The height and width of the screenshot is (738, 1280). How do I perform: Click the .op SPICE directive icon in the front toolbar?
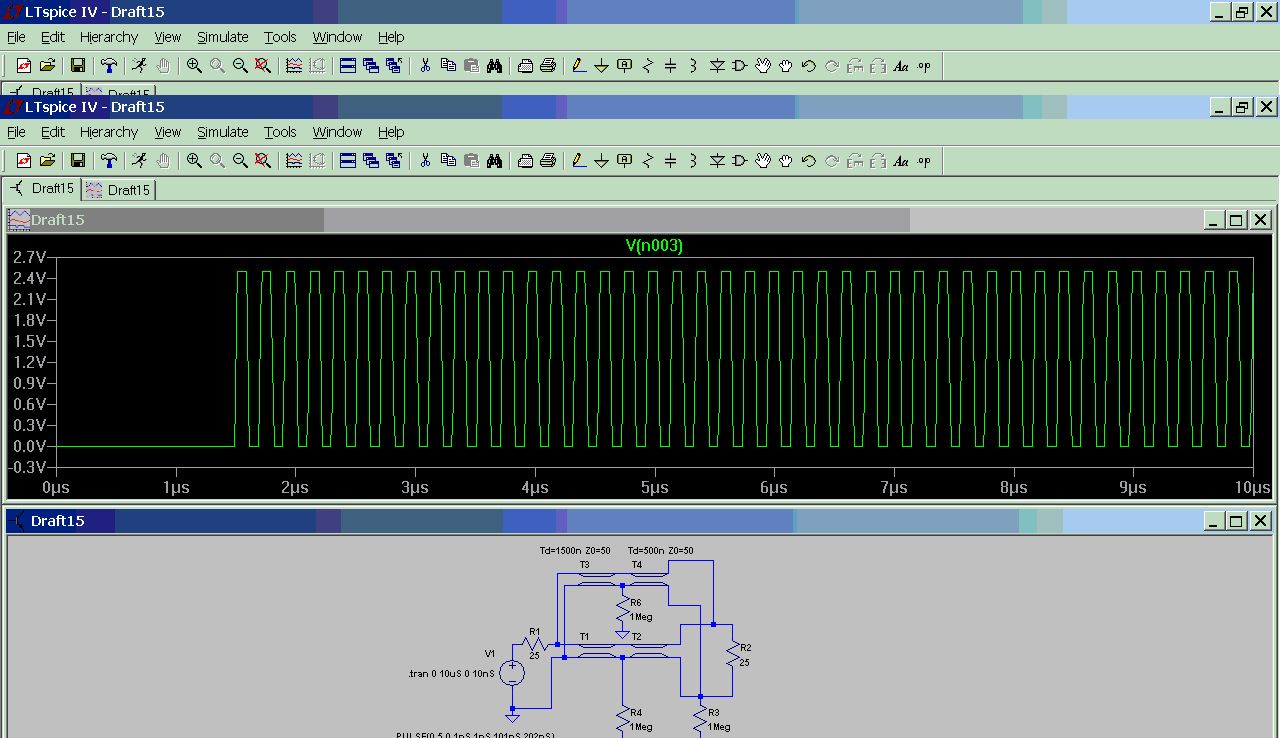(x=924, y=161)
